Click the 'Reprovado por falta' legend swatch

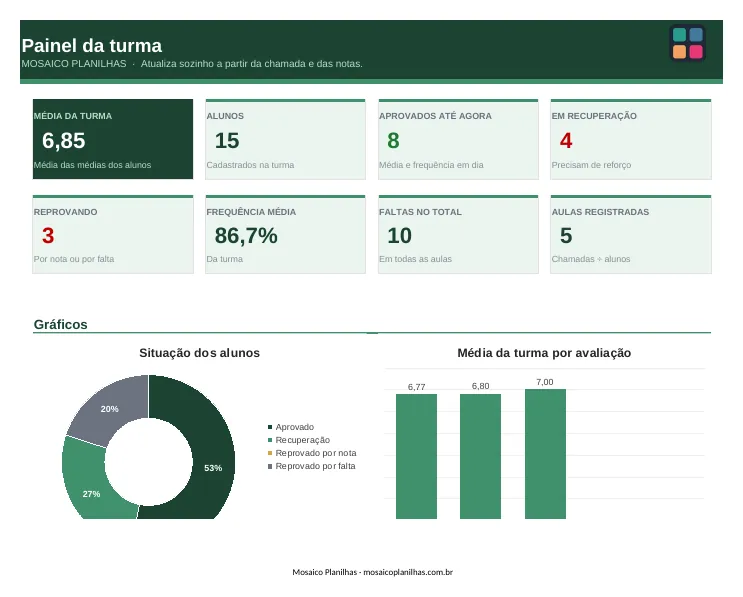point(270,466)
